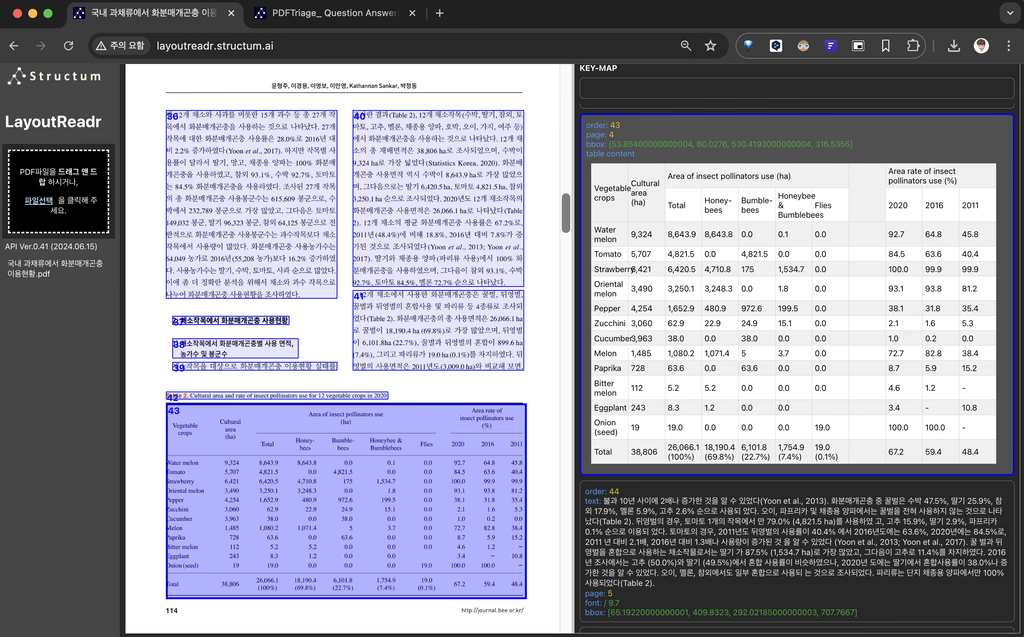Bookmark this page with the star icon
The image size is (1024, 637).
pos(710,46)
